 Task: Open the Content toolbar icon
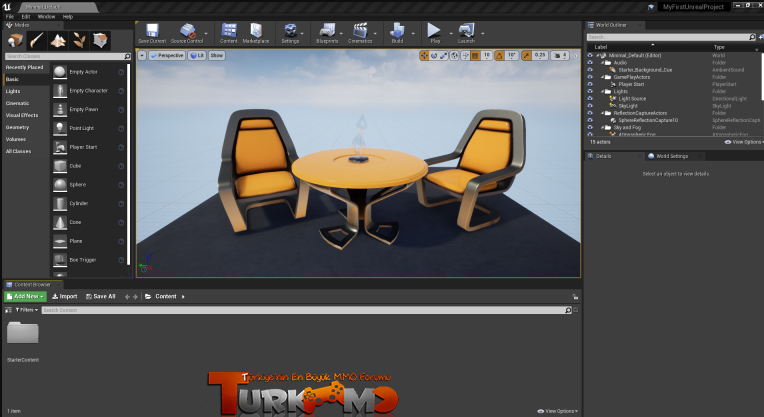(x=229, y=31)
